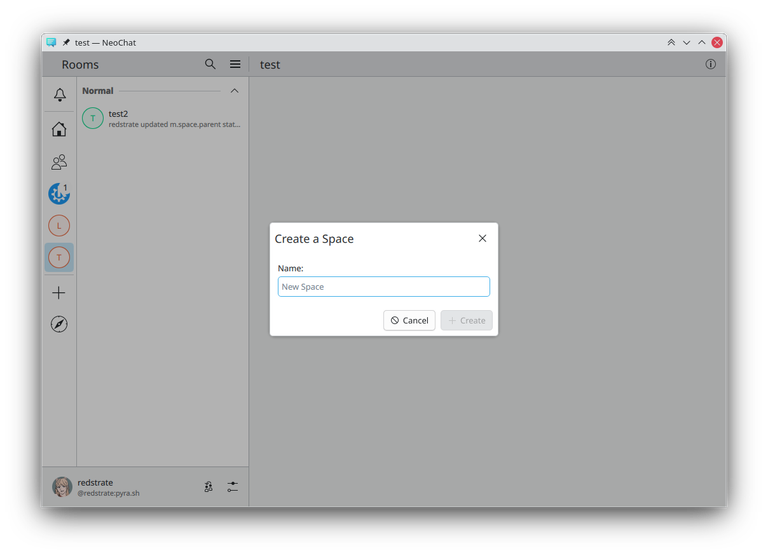Image resolution: width=768 pixels, height=556 pixels.
Task: Open the explore compass icon
Action: pos(59,324)
